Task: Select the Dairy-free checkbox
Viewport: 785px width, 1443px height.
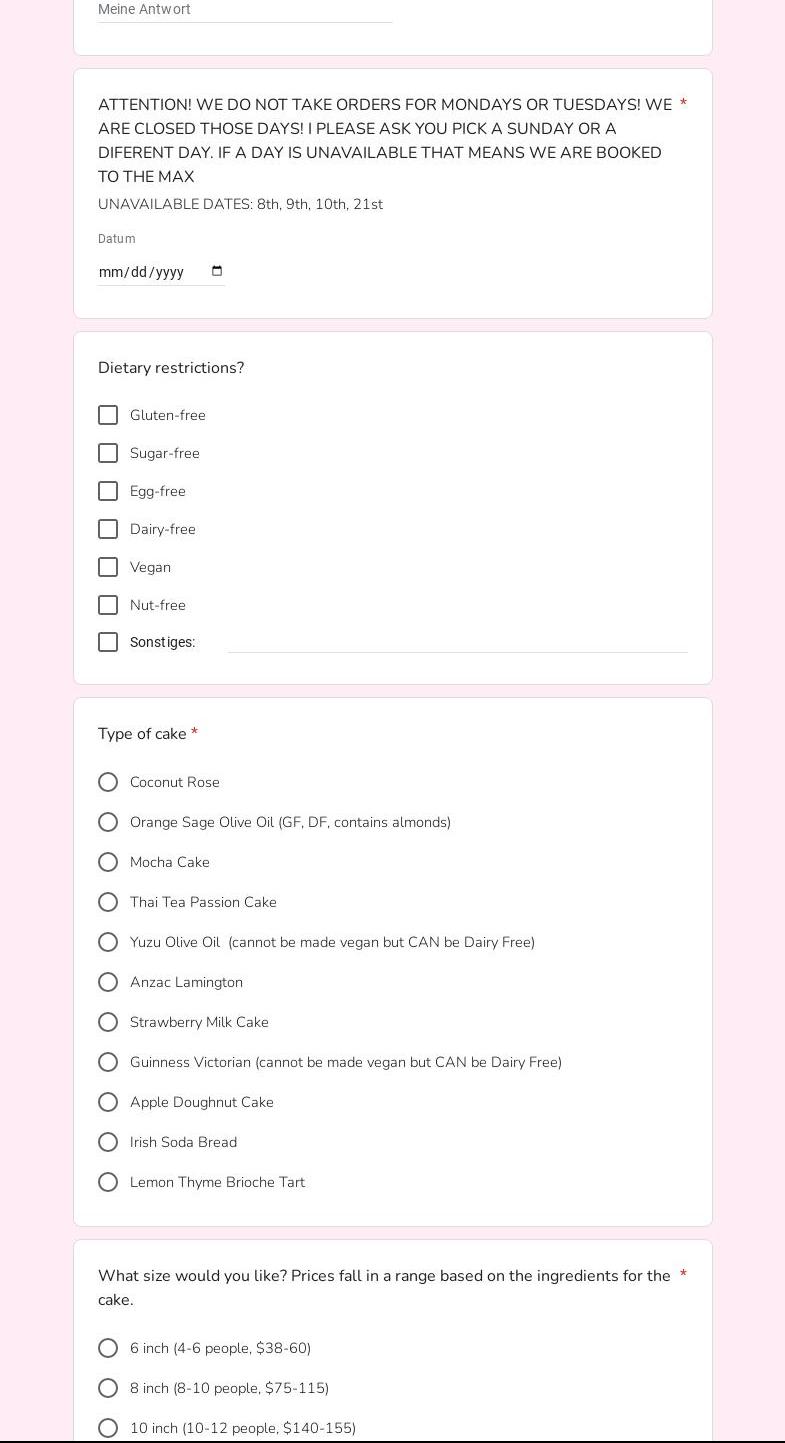Action: [108, 529]
